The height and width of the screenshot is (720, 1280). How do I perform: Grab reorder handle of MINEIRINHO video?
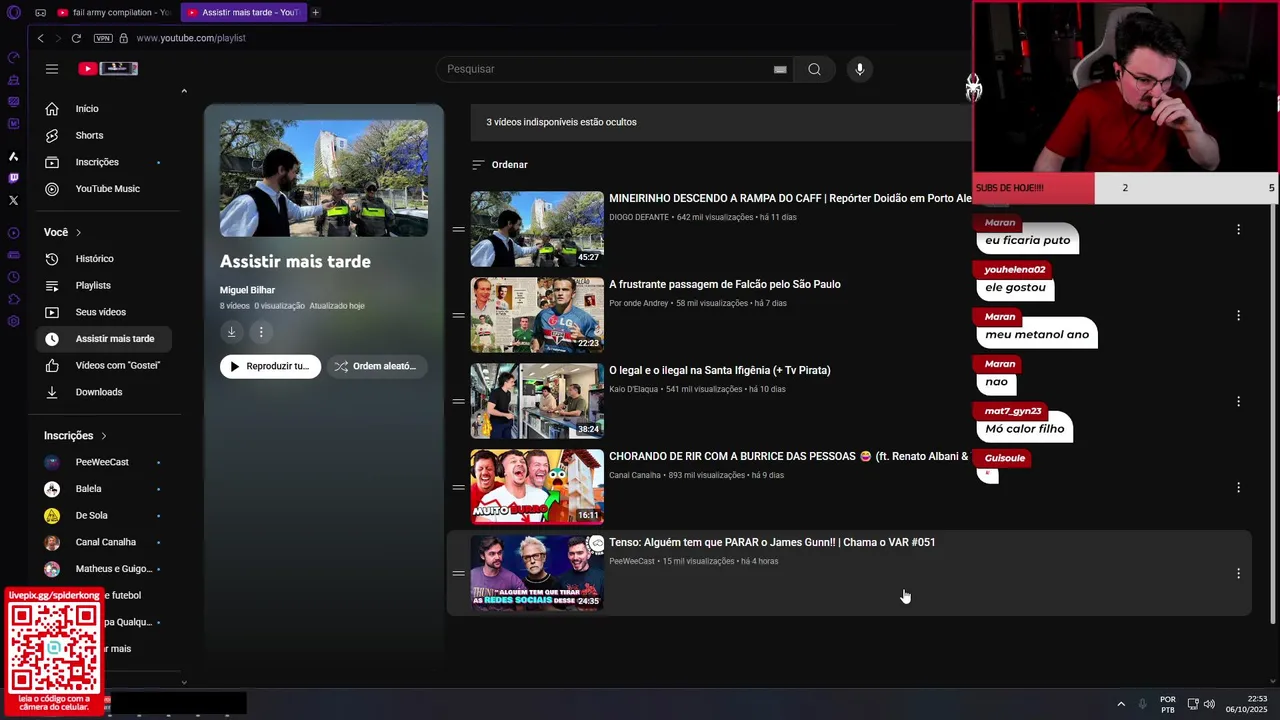[x=458, y=229]
